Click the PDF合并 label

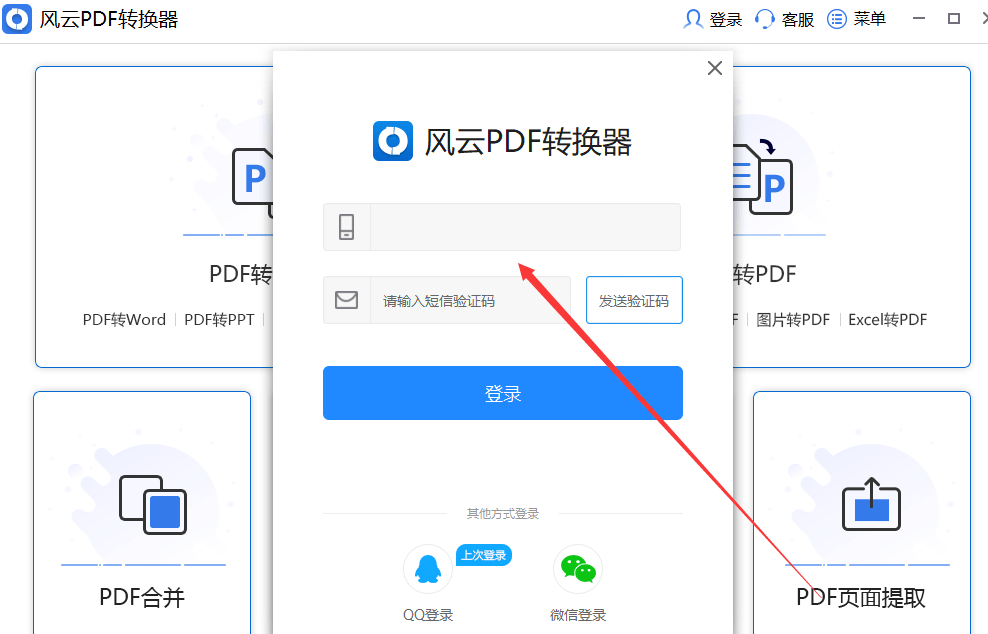142,597
